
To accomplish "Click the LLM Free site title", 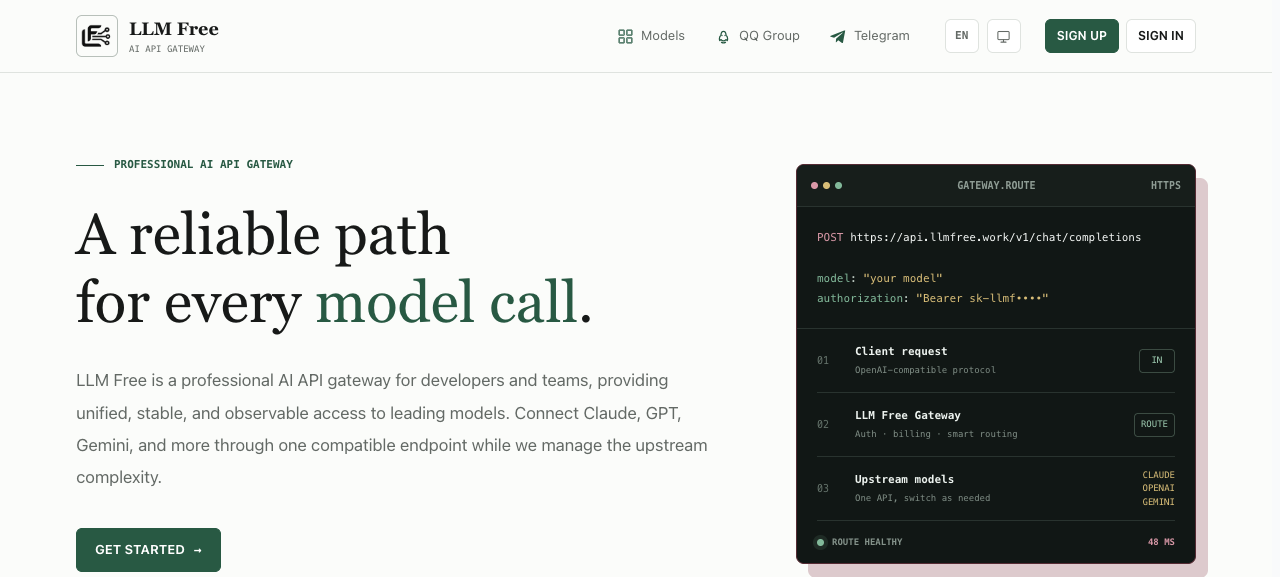I will [174, 29].
